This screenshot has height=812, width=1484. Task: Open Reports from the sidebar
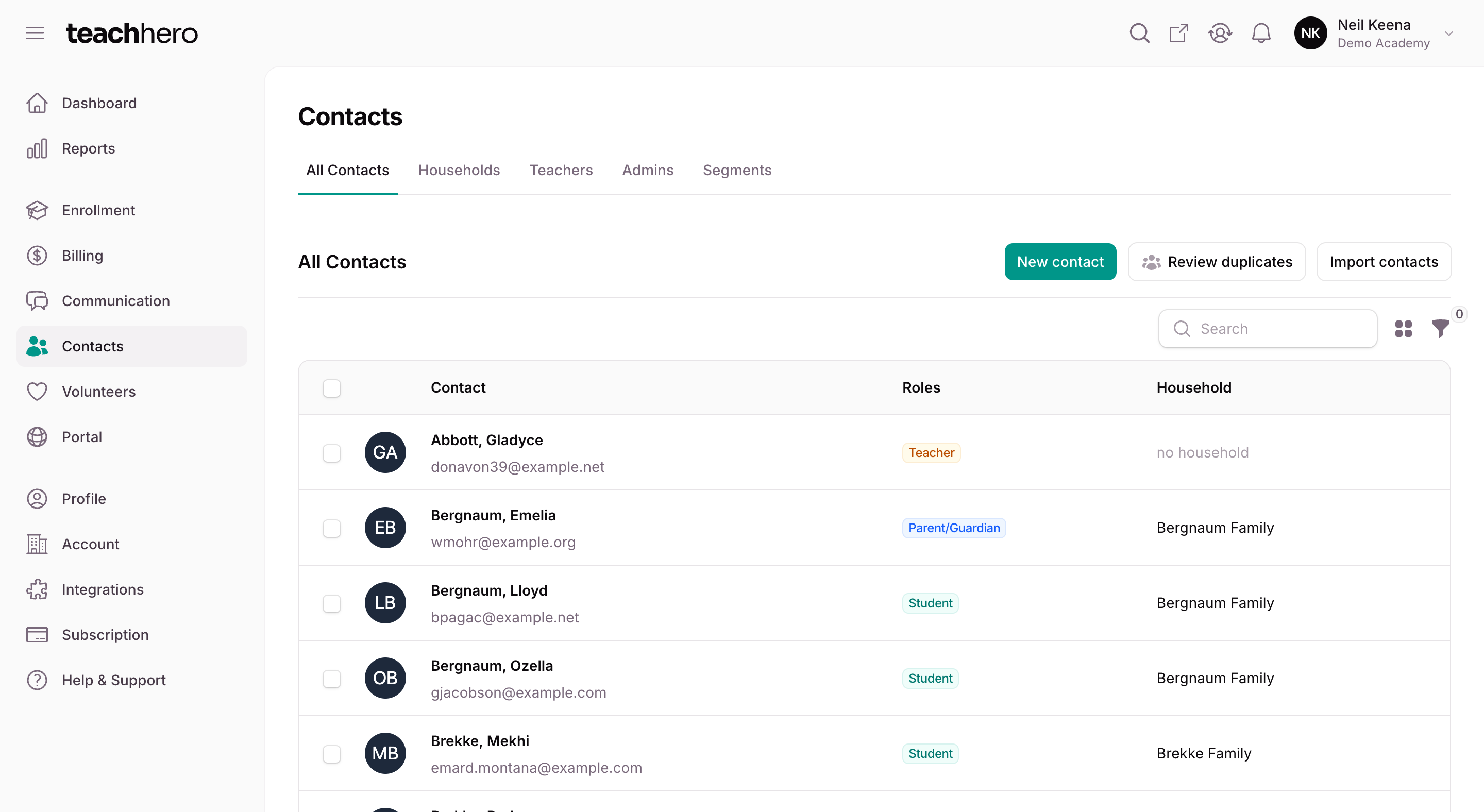click(x=132, y=148)
